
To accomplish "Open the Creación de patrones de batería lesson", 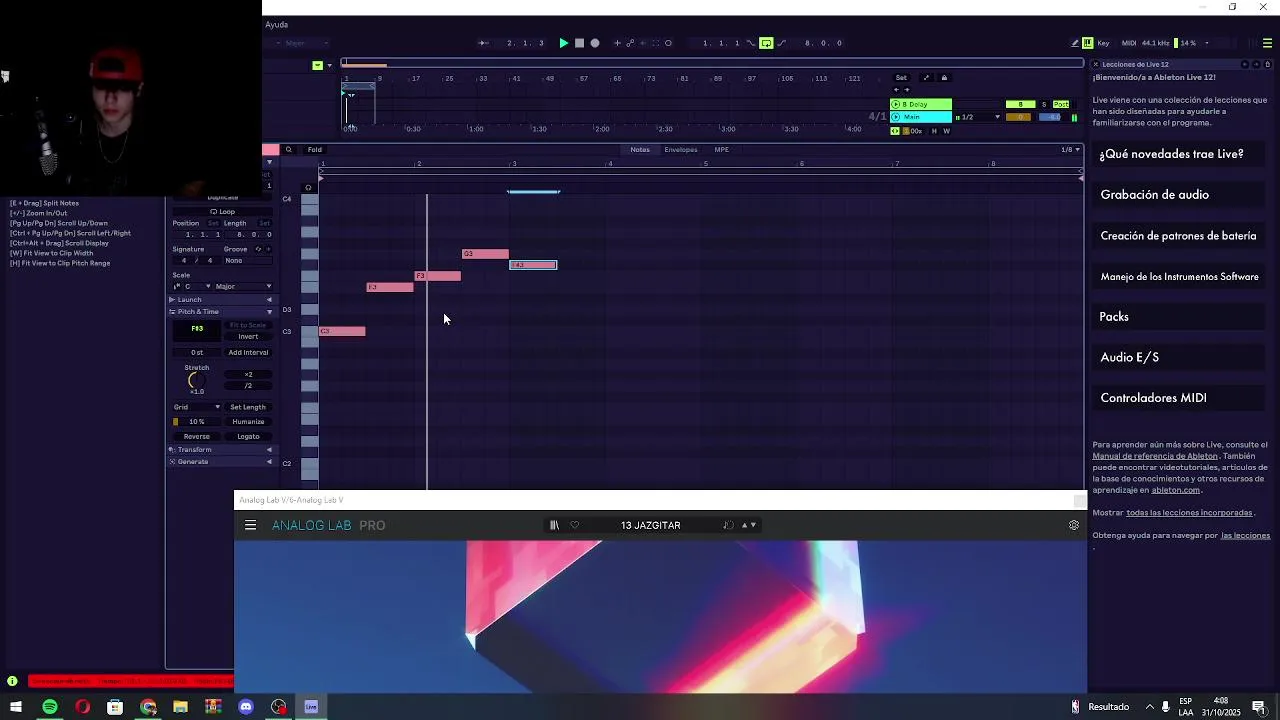I will tap(1178, 236).
